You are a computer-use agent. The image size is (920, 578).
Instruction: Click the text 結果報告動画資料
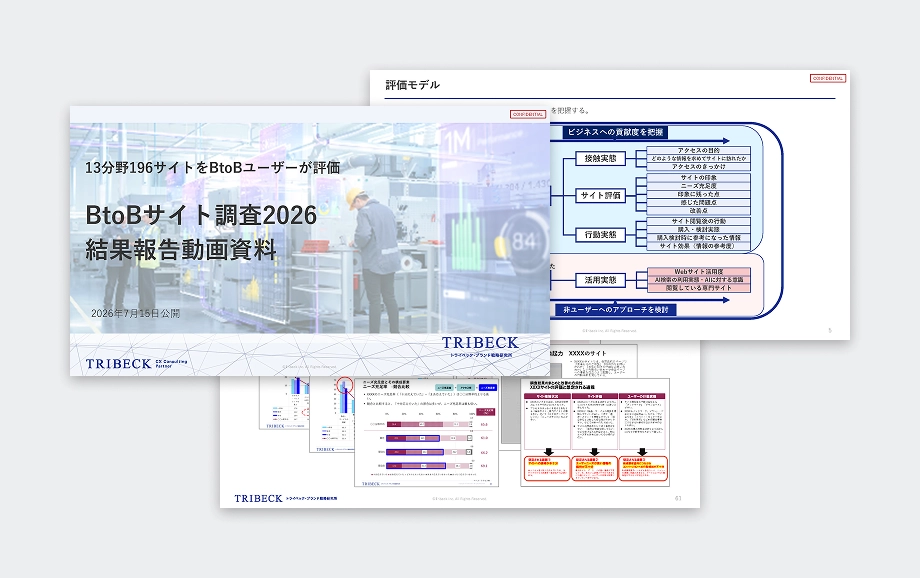tap(181, 250)
